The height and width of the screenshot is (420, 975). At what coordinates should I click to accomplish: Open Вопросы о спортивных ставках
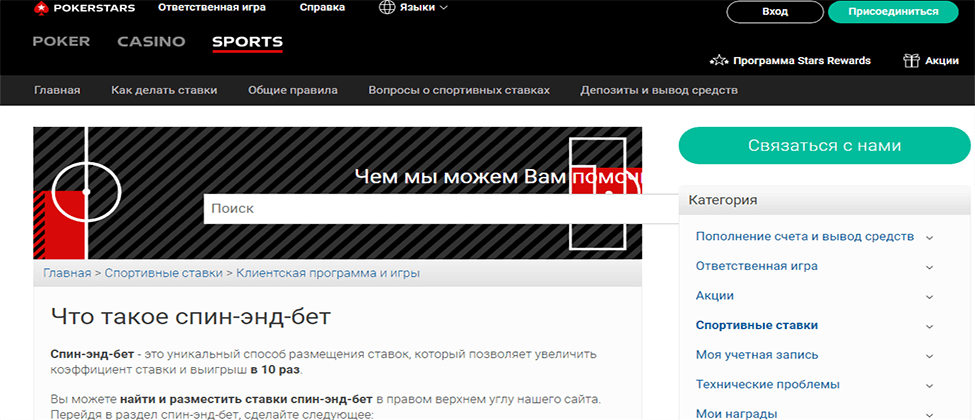[x=459, y=90]
